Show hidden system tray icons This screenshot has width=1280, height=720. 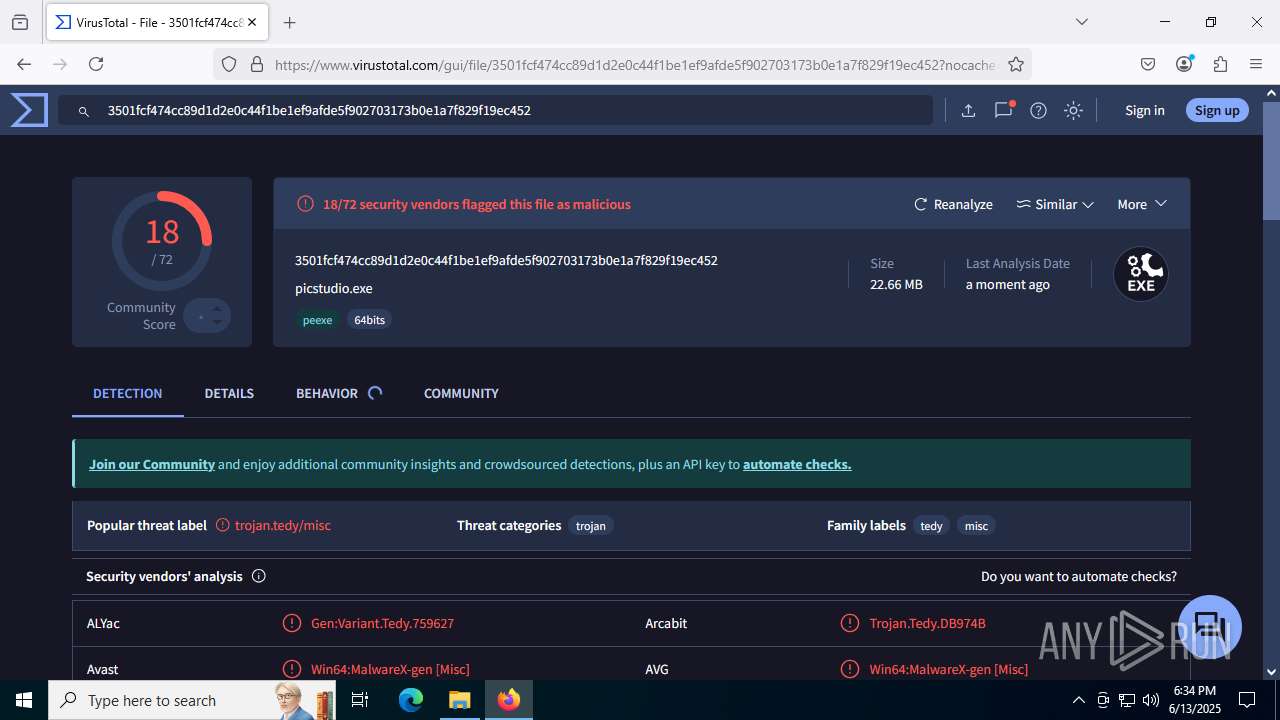click(1078, 700)
